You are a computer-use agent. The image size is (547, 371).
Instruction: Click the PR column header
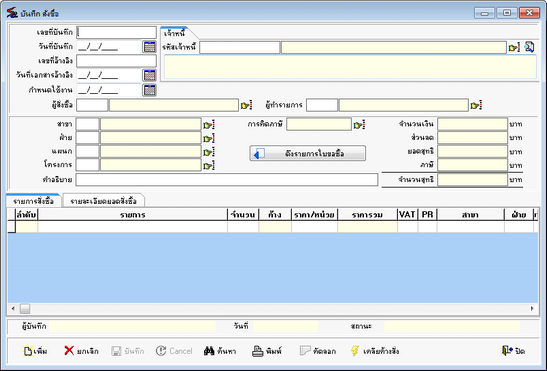(427, 215)
